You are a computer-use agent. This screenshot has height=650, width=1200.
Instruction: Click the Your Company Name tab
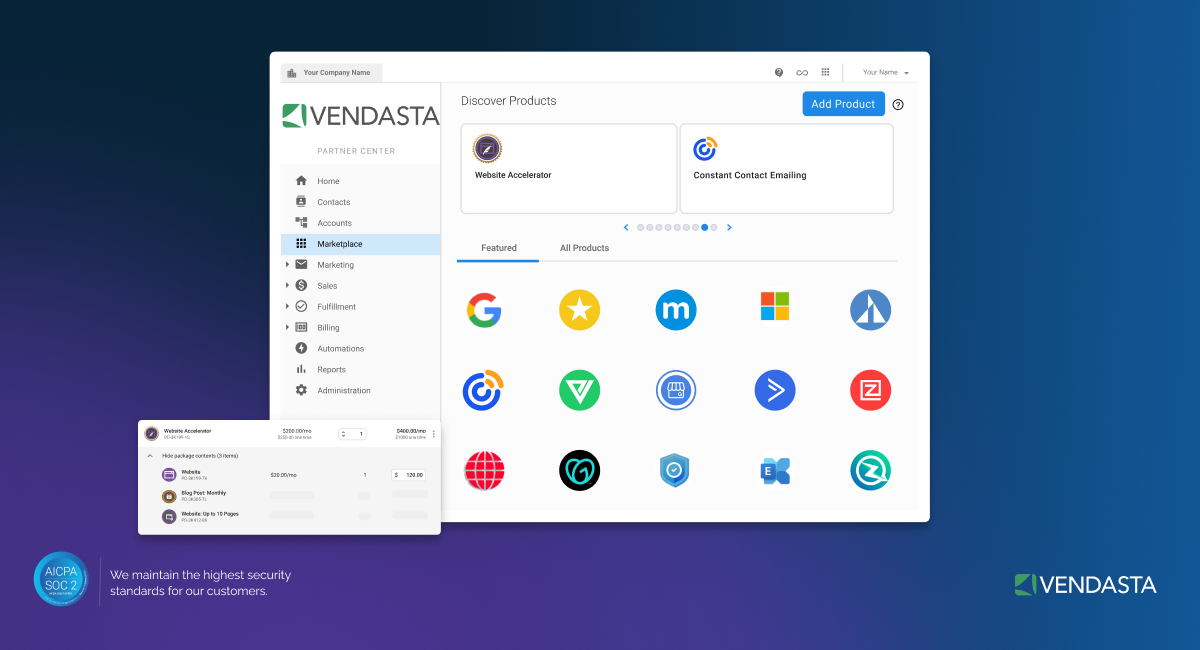(x=331, y=73)
